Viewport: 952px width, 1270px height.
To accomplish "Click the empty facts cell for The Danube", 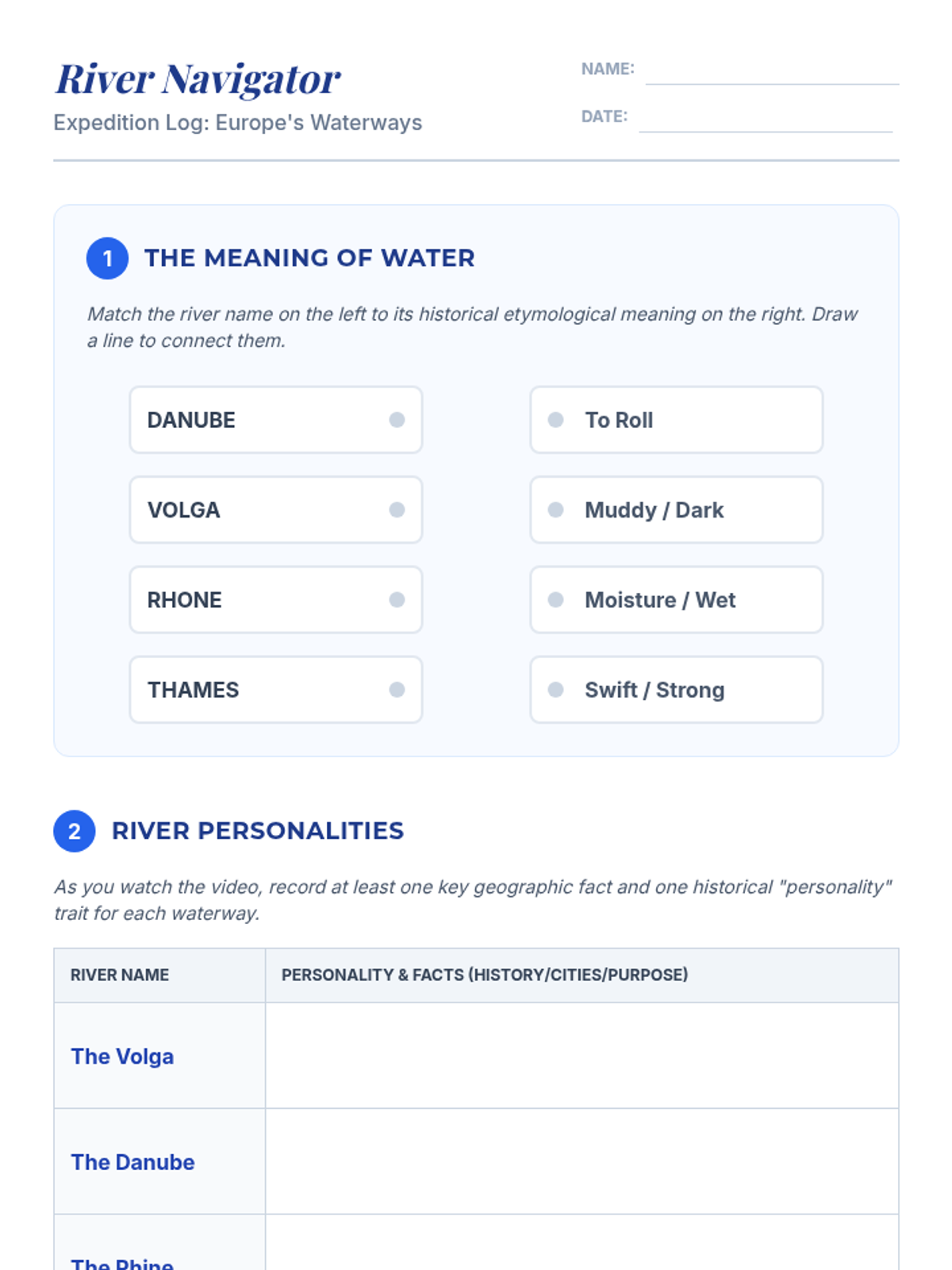I will (582, 1161).
